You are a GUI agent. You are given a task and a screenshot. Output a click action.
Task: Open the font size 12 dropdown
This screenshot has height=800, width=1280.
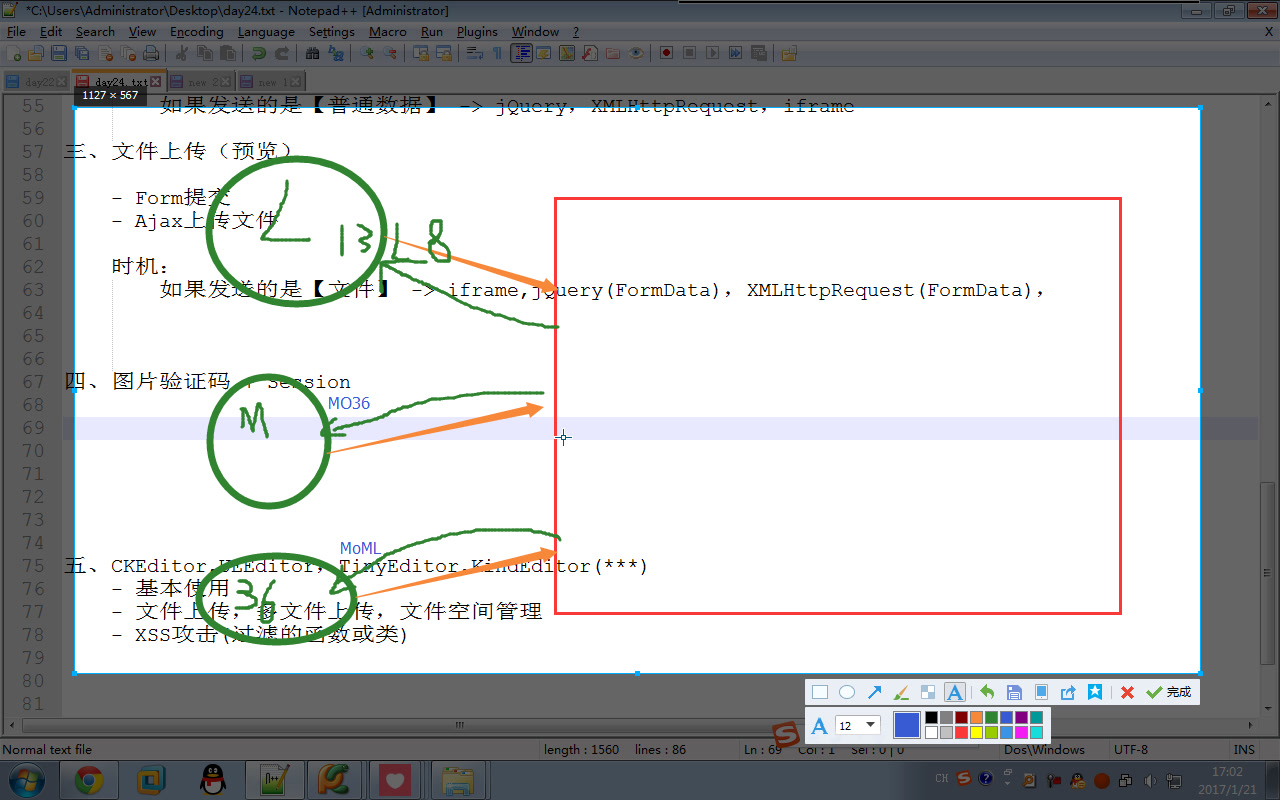point(869,724)
